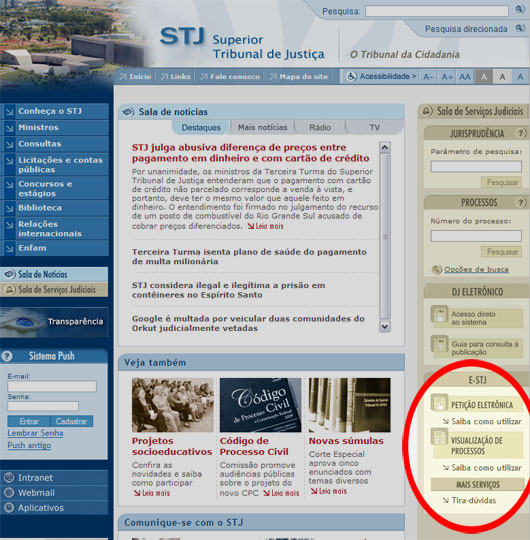
Task: Click the Push antigo link
Action: coord(29,445)
